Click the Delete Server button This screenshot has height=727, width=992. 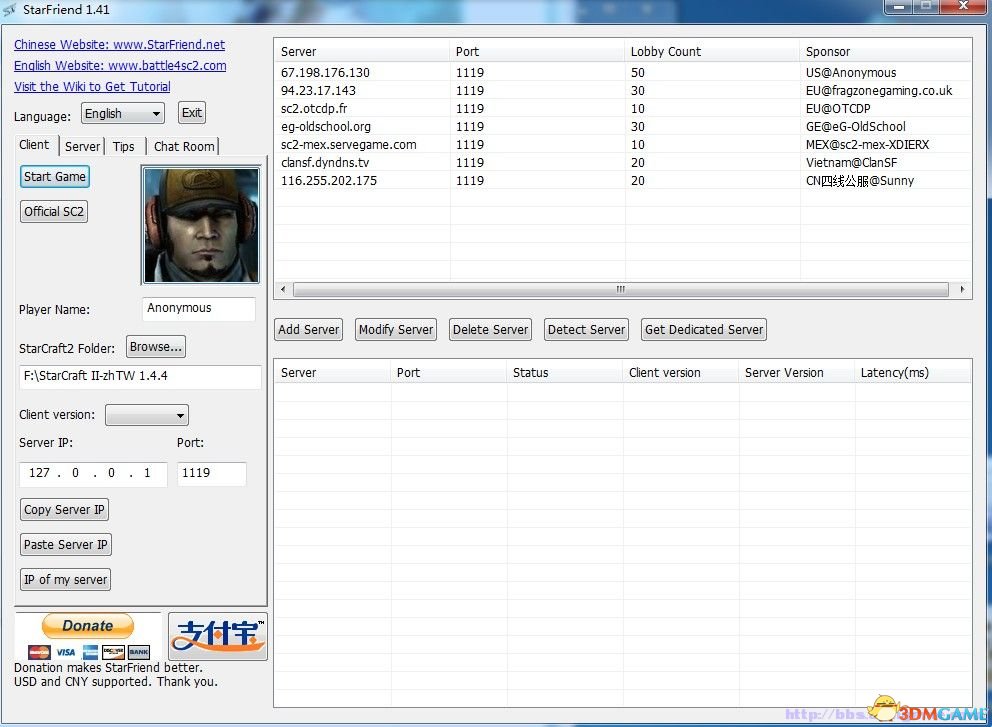pyautogui.click(x=490, y=330)
